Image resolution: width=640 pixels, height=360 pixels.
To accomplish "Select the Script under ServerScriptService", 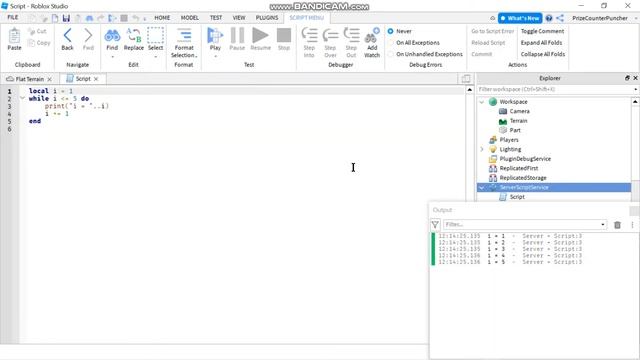I will coord(517,197).
